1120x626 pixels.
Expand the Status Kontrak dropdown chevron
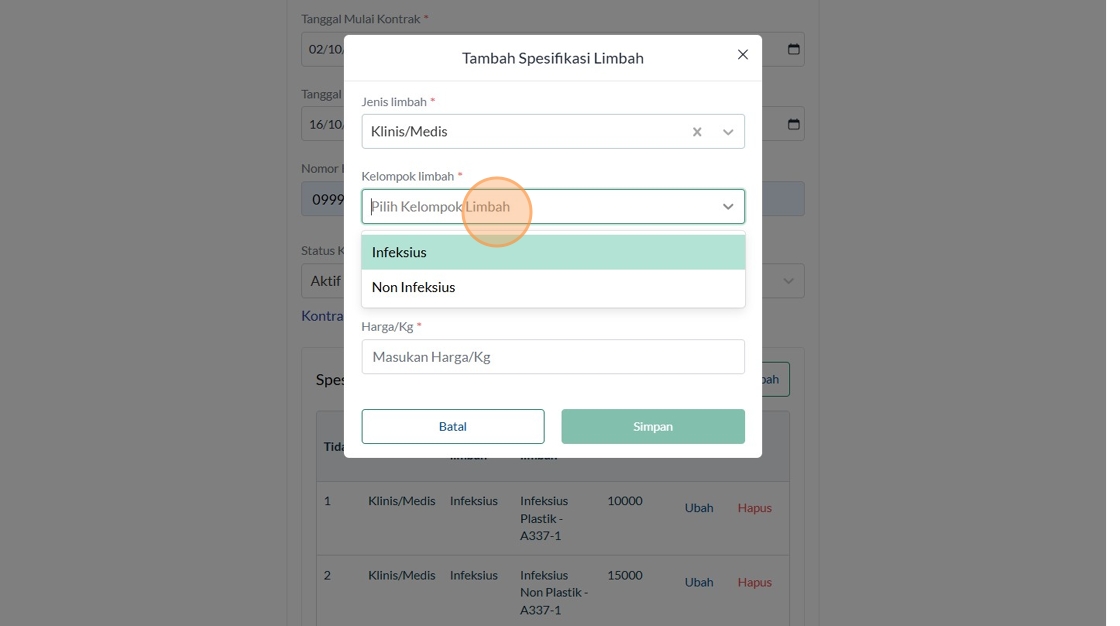(x=789, y=281)
